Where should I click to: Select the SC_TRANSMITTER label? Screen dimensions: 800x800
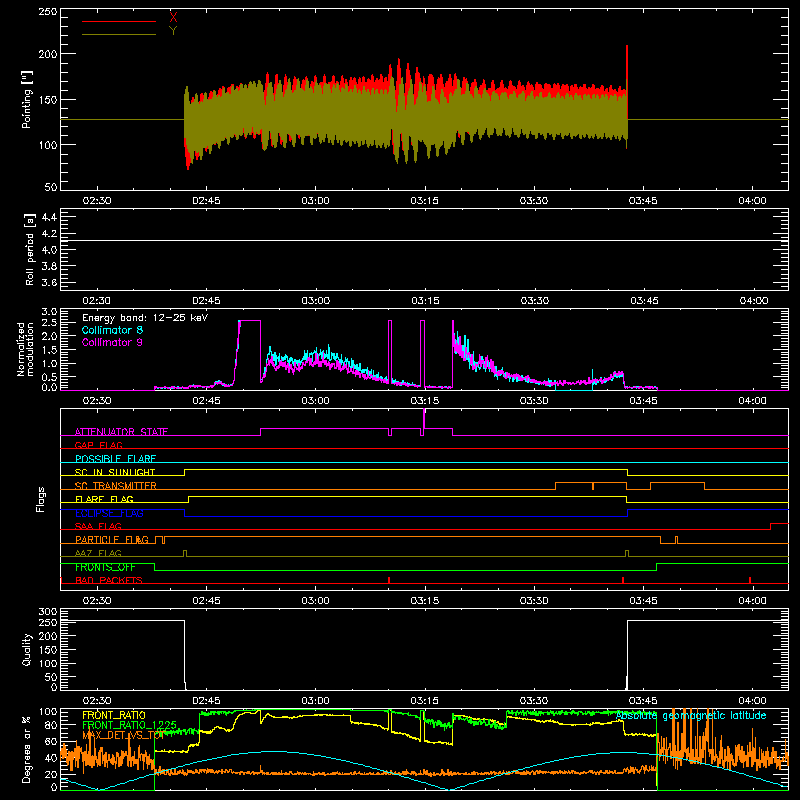click(116, 486)
